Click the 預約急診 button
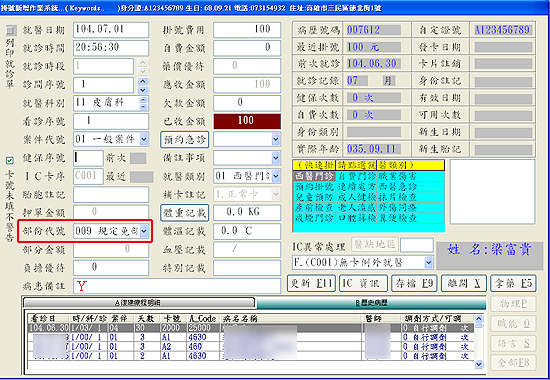Viewport: 550px width, 380px height. click(185, 140)
